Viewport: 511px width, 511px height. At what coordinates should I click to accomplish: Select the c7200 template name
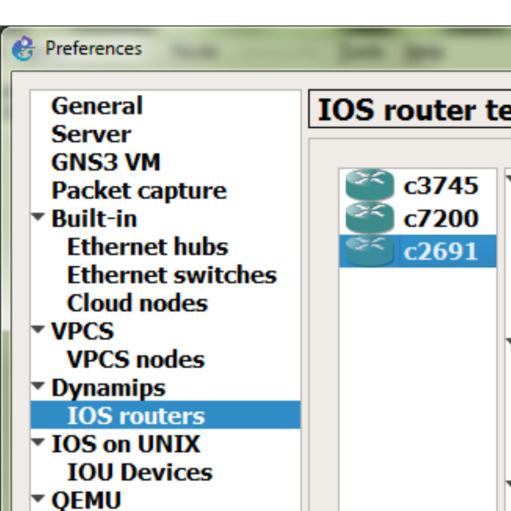[x=441, y=218]
